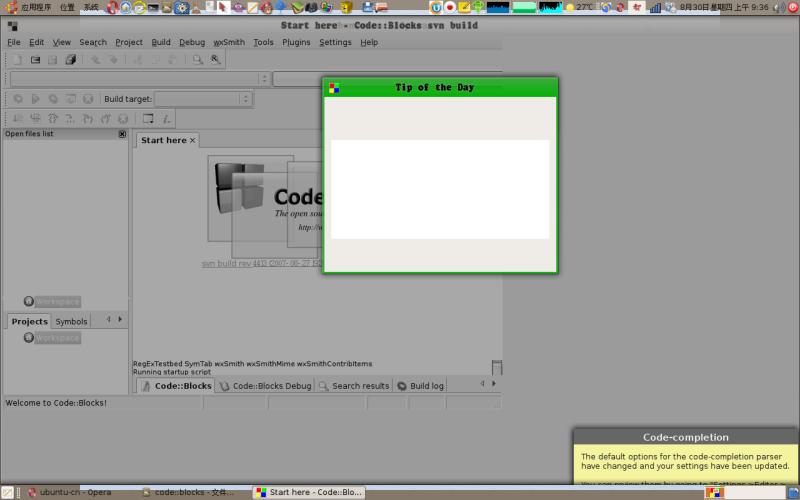The image size is (800, 500).
Task: Open the Project menu
Action: [x=129, y=42]
